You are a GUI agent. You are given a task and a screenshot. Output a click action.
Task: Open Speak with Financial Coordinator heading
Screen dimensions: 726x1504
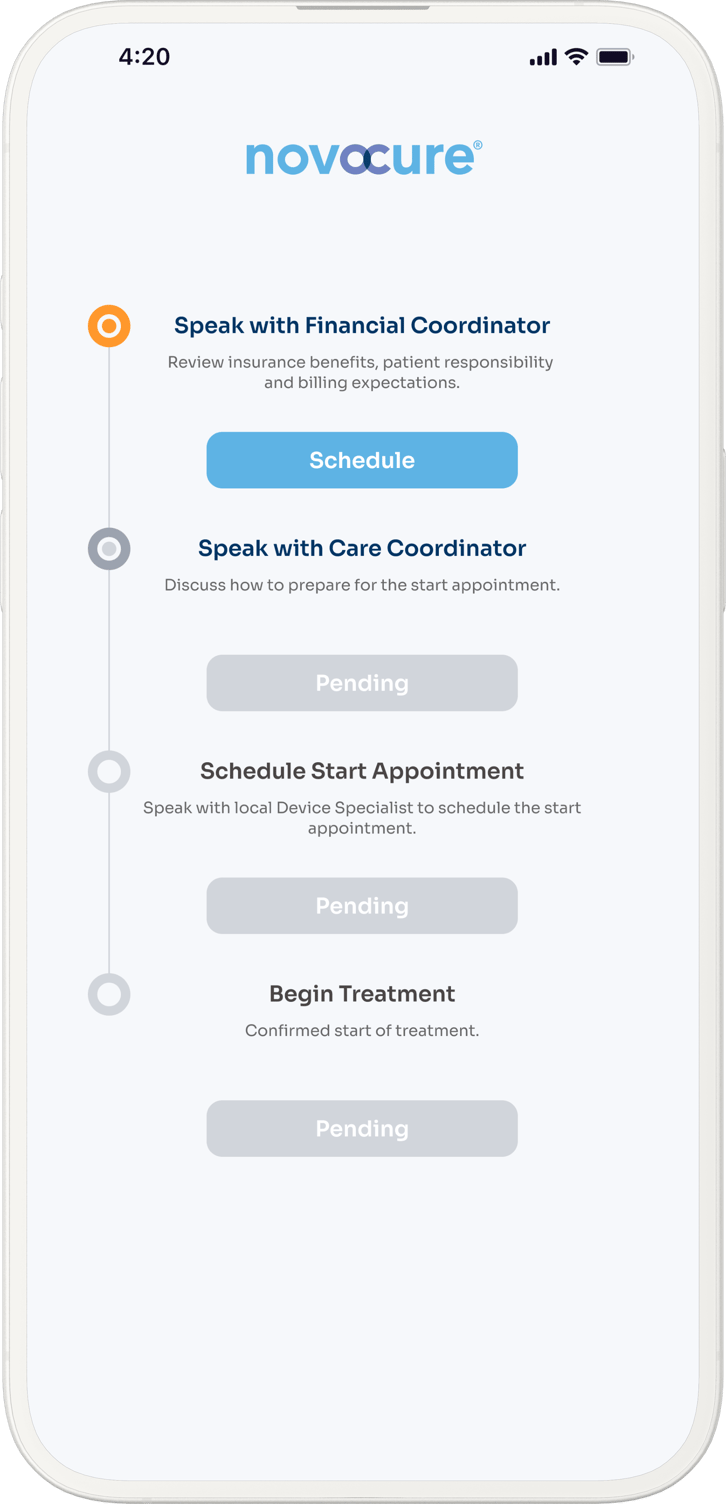click(x=362, y=326)
